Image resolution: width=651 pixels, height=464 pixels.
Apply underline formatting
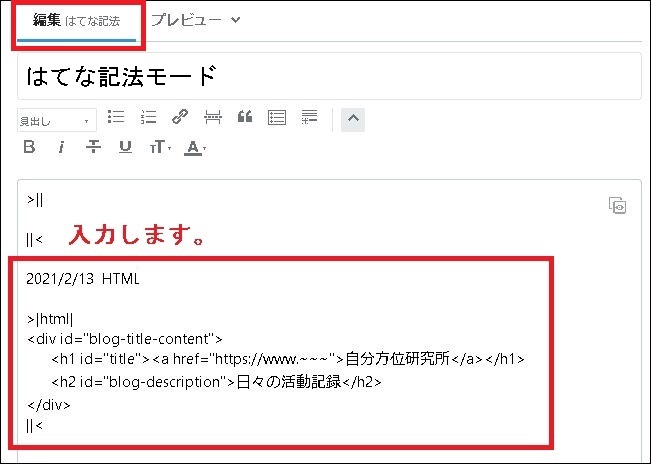coord(125,147)
